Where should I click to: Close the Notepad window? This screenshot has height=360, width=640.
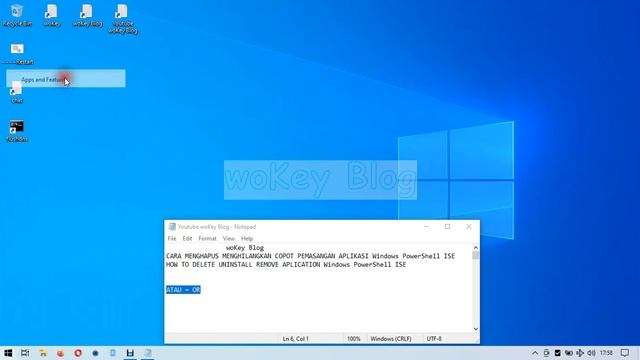[x=469, y=227]
